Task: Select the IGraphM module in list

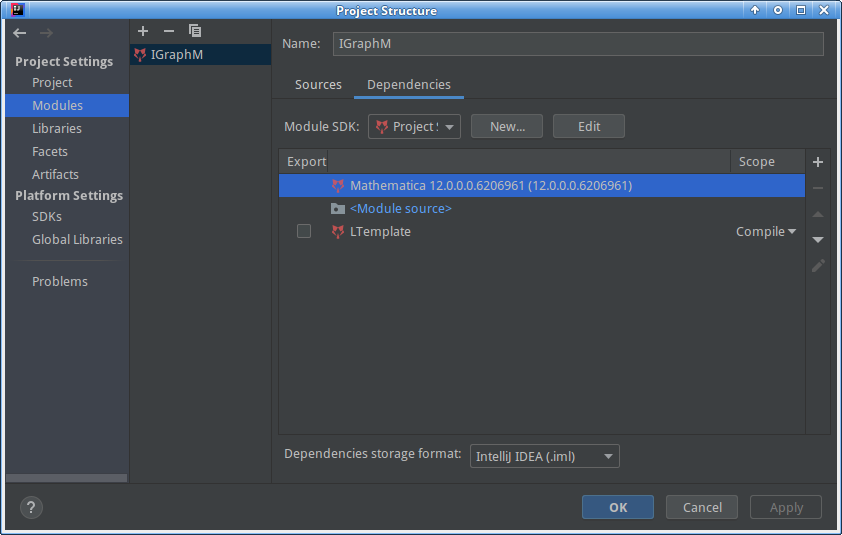Action: [x=177, y=55]
